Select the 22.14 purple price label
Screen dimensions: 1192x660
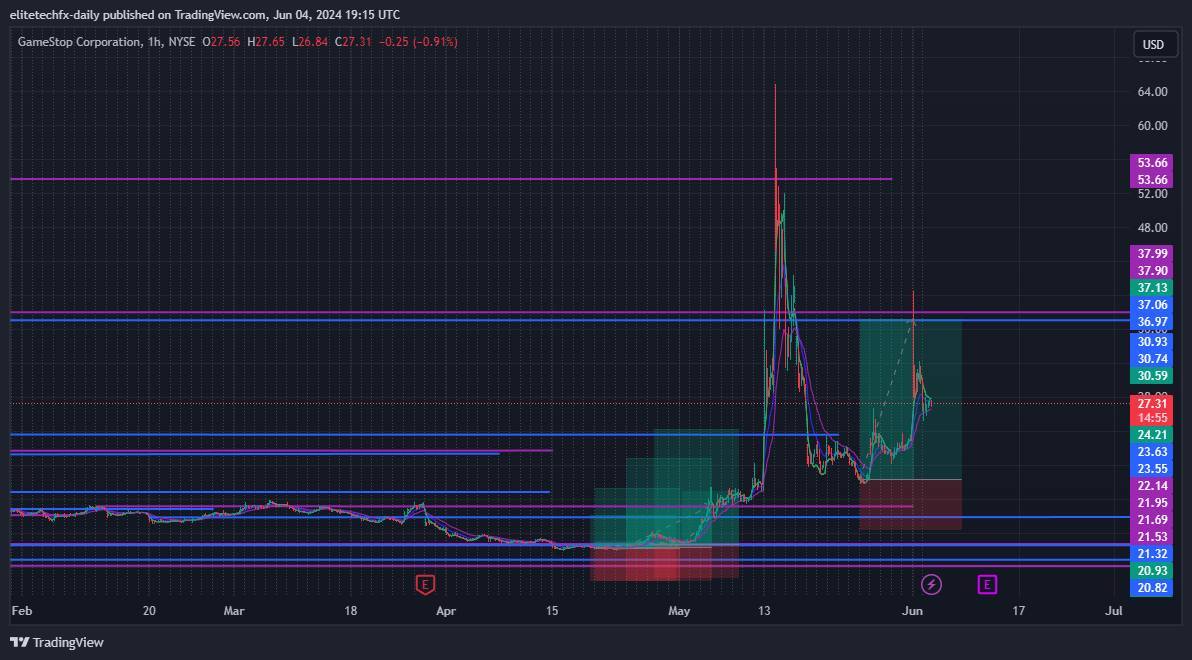click(x=1152, y=486)
